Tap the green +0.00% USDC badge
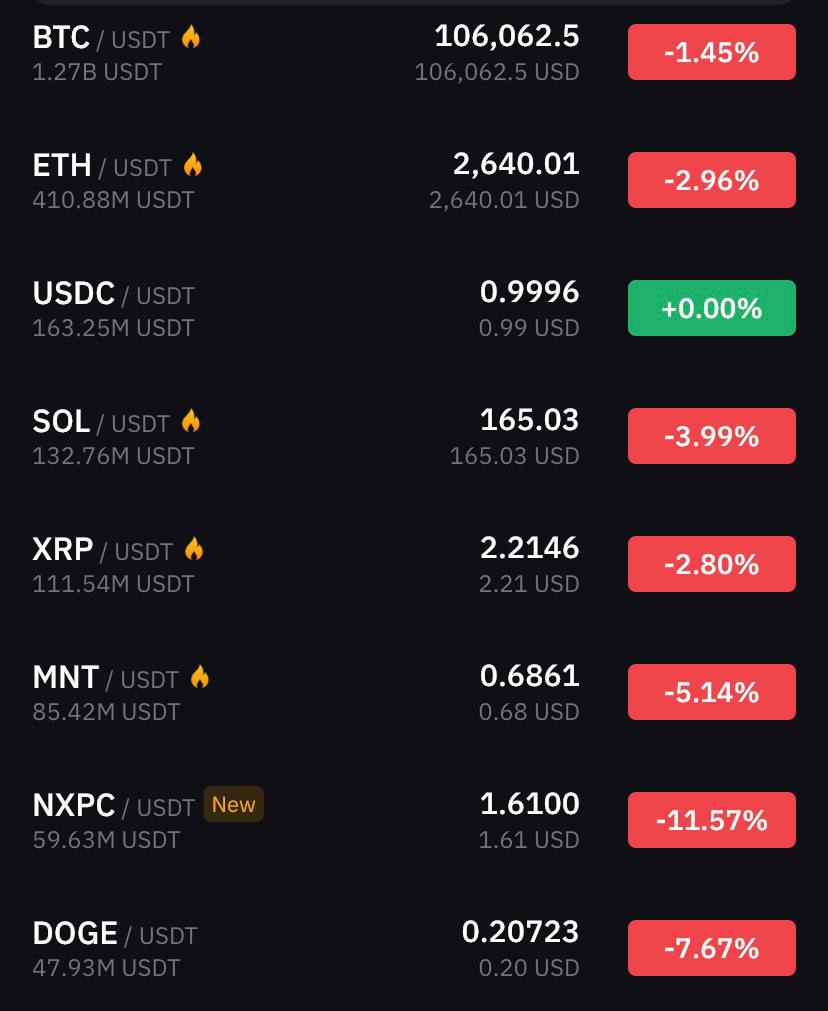This screenshot has height=1011, width=828. tap(712, 308)
